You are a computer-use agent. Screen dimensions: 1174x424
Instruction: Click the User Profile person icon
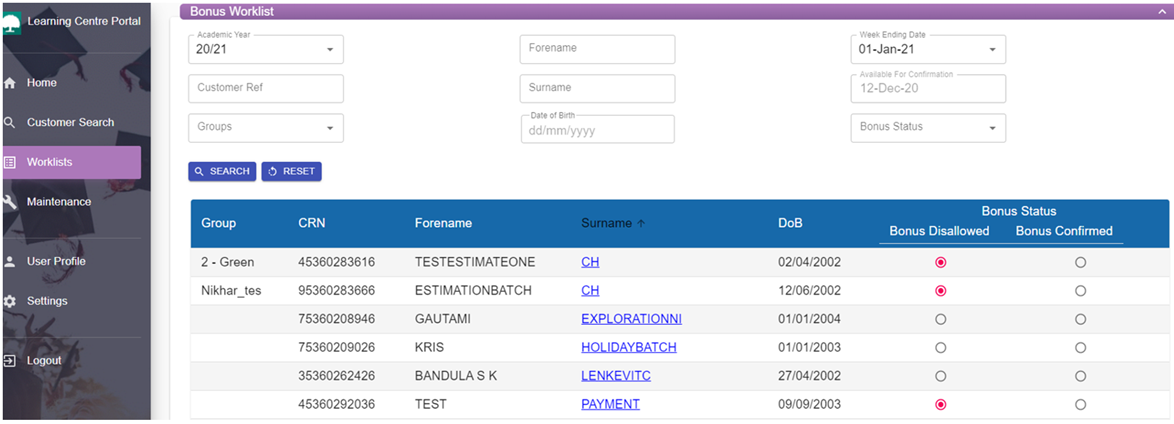10,261
